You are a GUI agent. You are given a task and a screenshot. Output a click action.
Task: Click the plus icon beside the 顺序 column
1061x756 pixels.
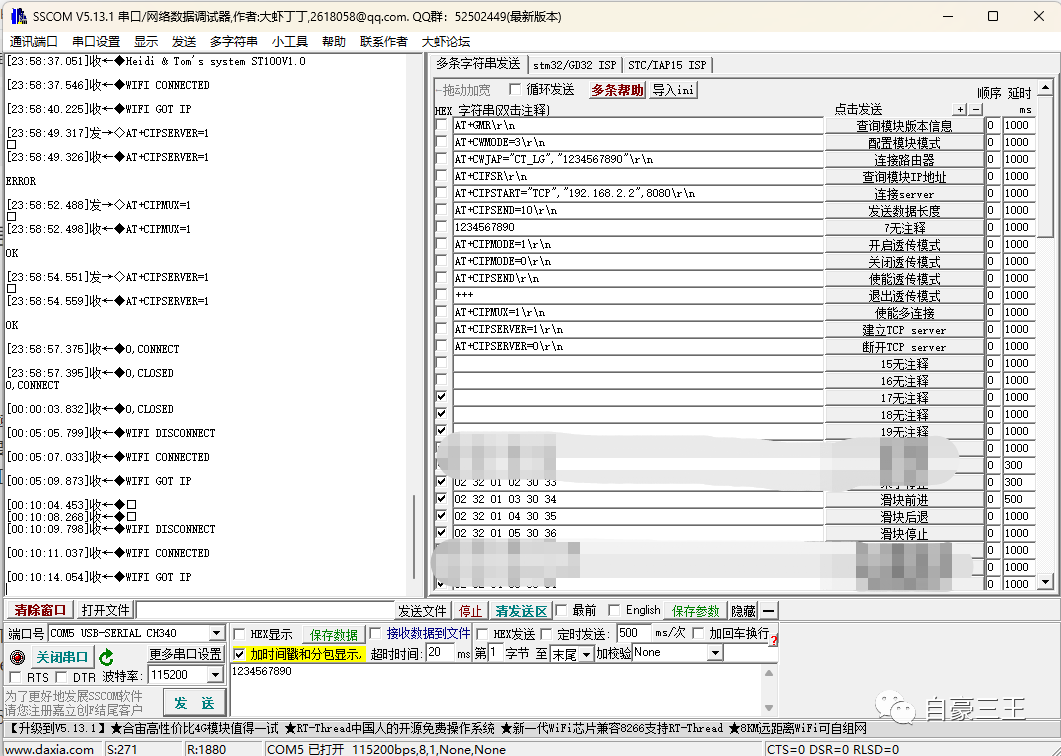click(x=959, y=109)
